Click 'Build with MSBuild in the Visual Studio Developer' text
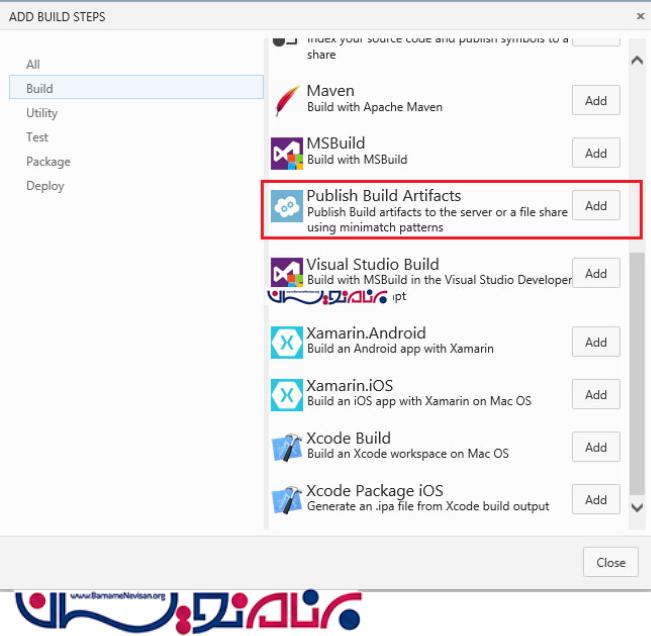This screenshot has width=651, height=636. [439, 280]
